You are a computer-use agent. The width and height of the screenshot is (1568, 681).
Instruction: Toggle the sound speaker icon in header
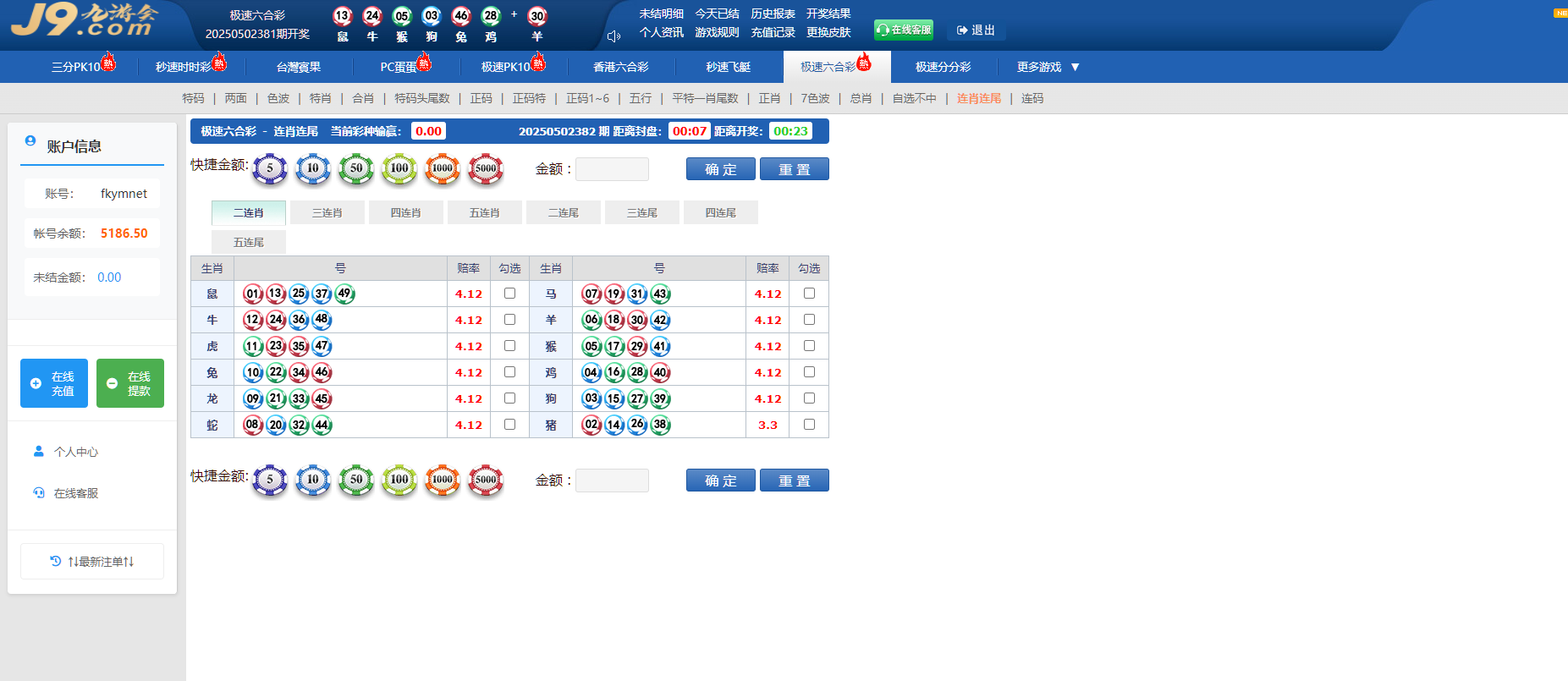tap(614, 36)
